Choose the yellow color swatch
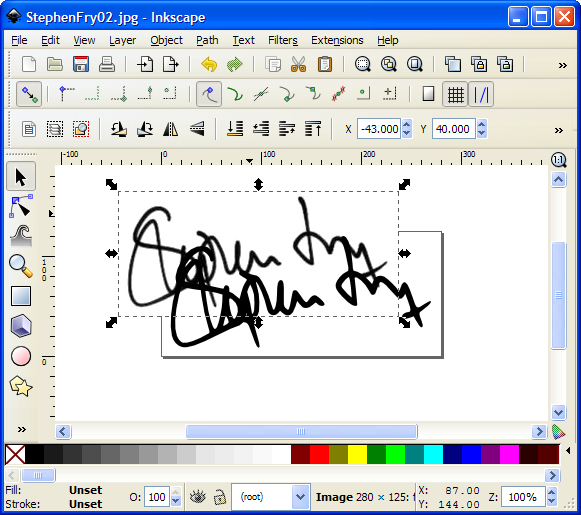581x515 pixels. pos(357,455)
